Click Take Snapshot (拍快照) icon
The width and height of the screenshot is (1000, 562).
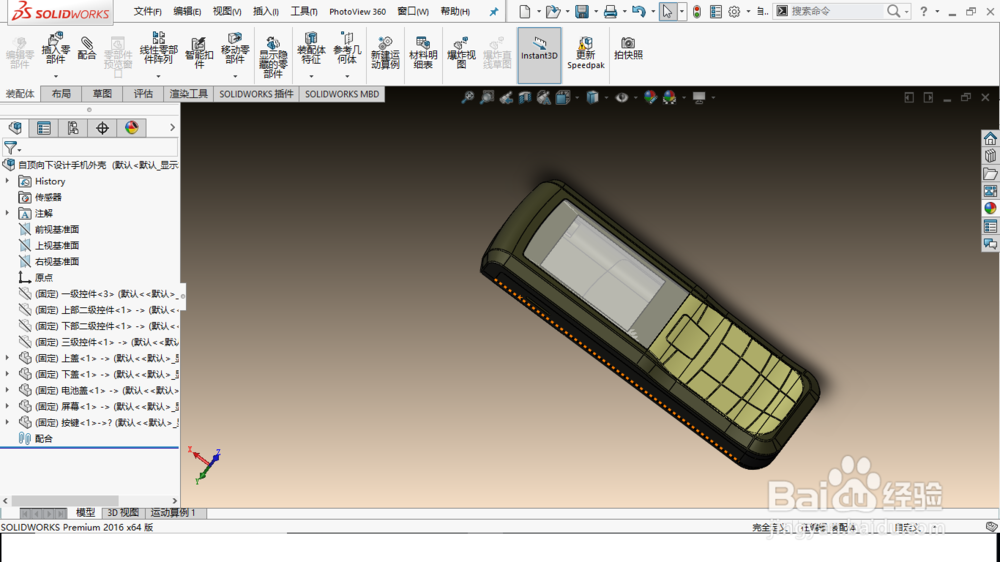coord(628,48)
